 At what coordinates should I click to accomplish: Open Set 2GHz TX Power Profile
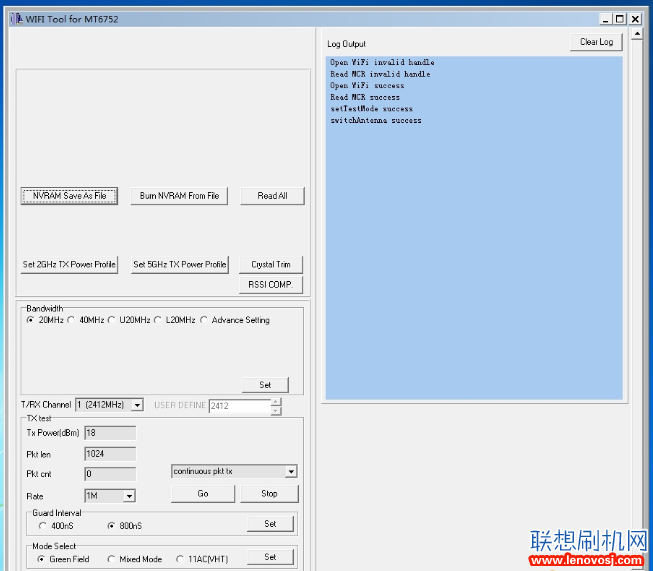click(x=69, y=264)
